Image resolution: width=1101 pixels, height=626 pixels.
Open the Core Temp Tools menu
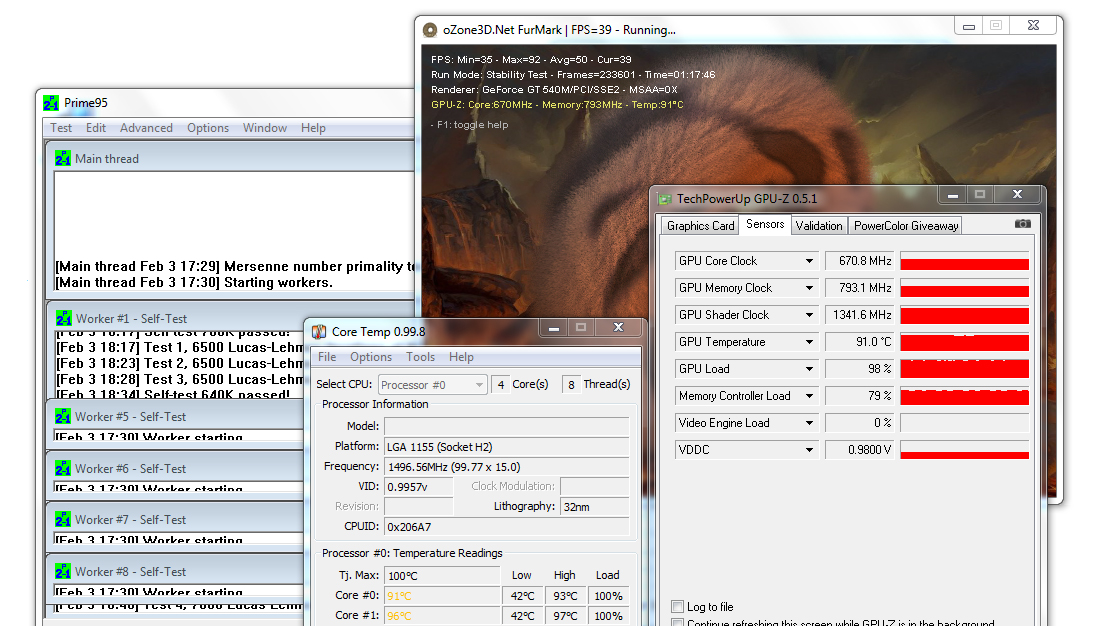[x=421, y=357]
